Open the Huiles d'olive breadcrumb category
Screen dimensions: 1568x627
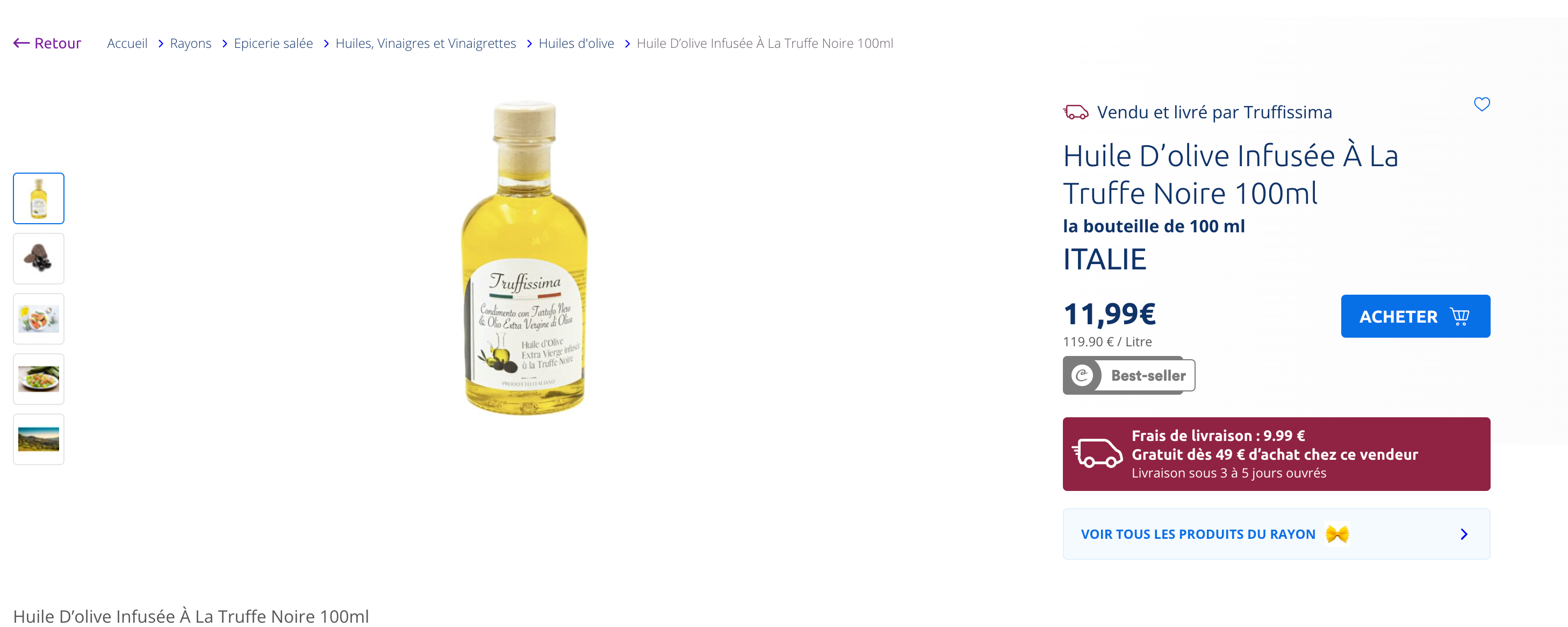(x=576, y=43)
